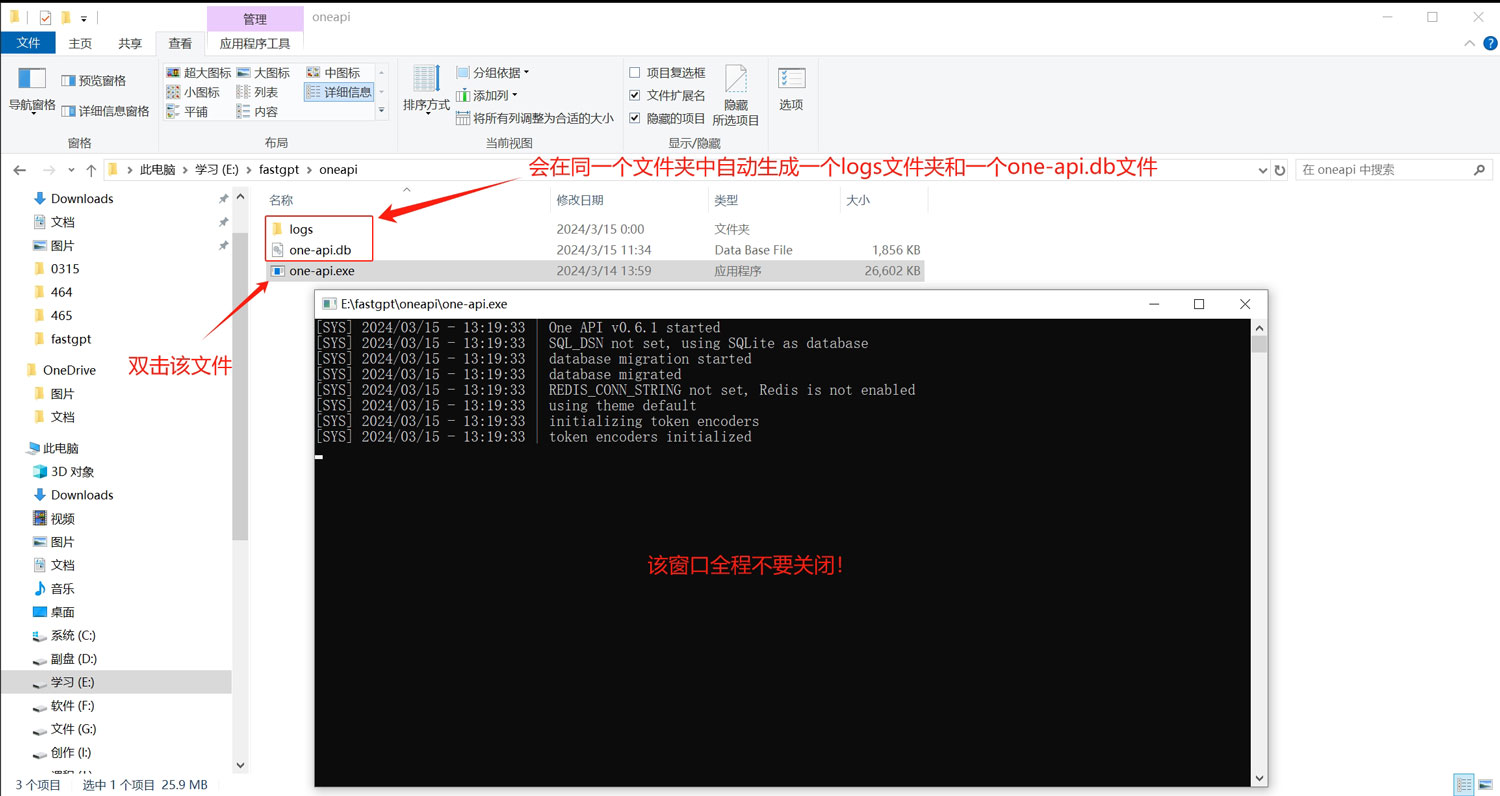Toggle Hidden items option
The width and height of the screenshot is (1500, 796).
[667, 118]
